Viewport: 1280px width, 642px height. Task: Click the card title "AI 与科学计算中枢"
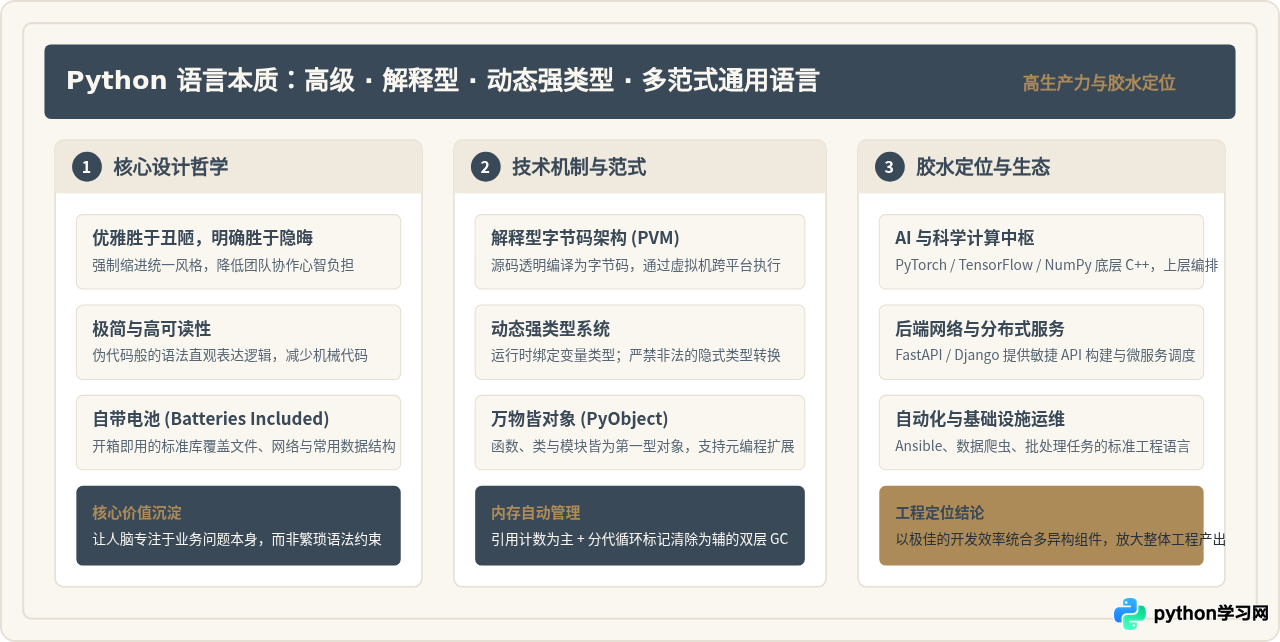965,238
